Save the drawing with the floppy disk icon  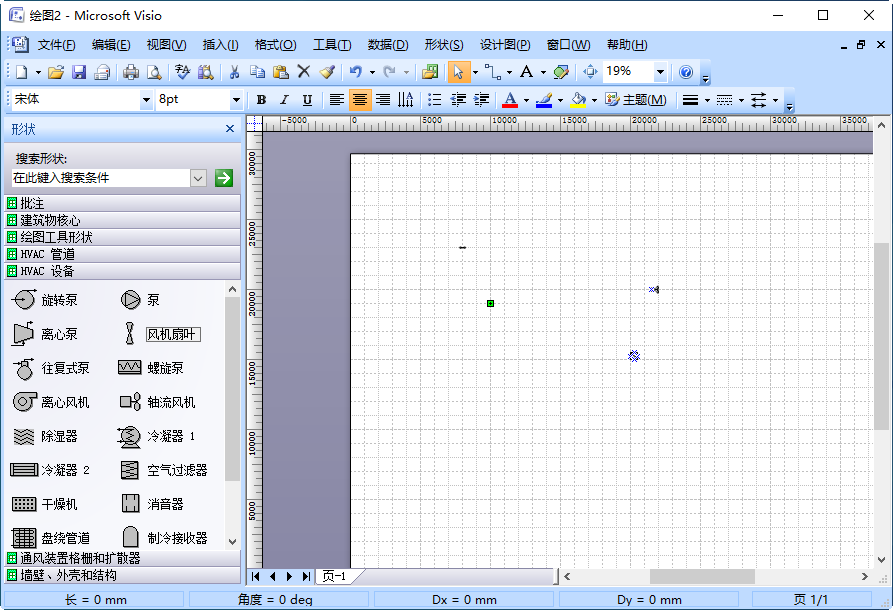[79, 72]
